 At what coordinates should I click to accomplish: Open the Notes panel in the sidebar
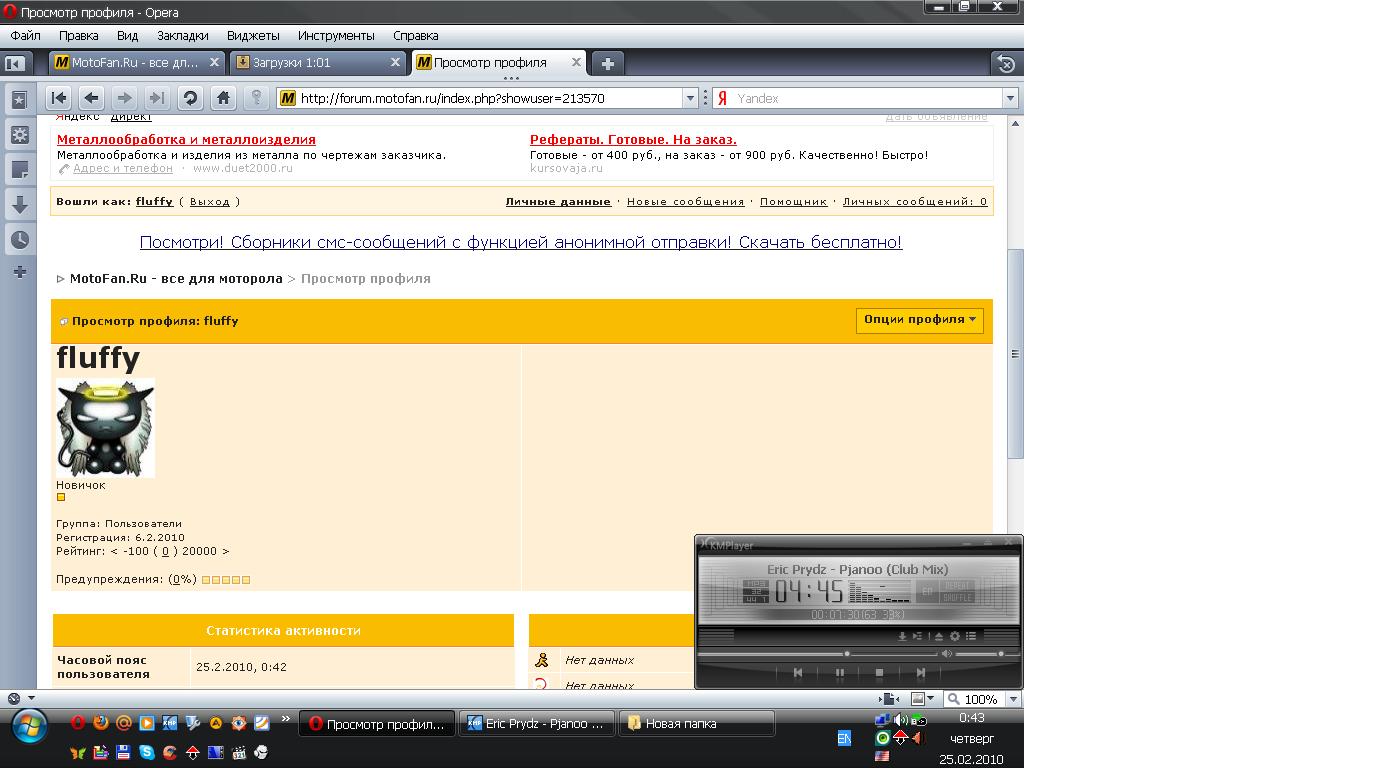(x=19, y=169)
